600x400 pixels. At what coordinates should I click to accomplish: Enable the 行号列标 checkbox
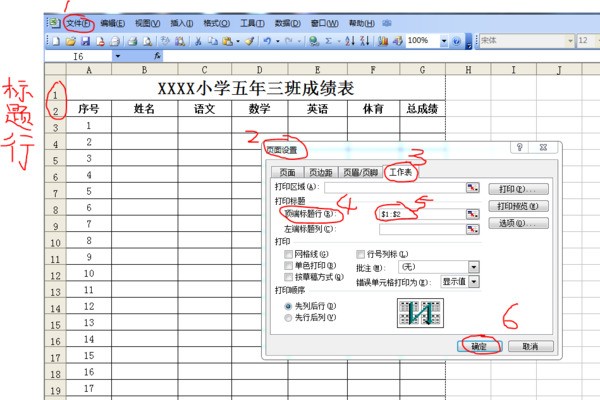(x=360, y=254)
